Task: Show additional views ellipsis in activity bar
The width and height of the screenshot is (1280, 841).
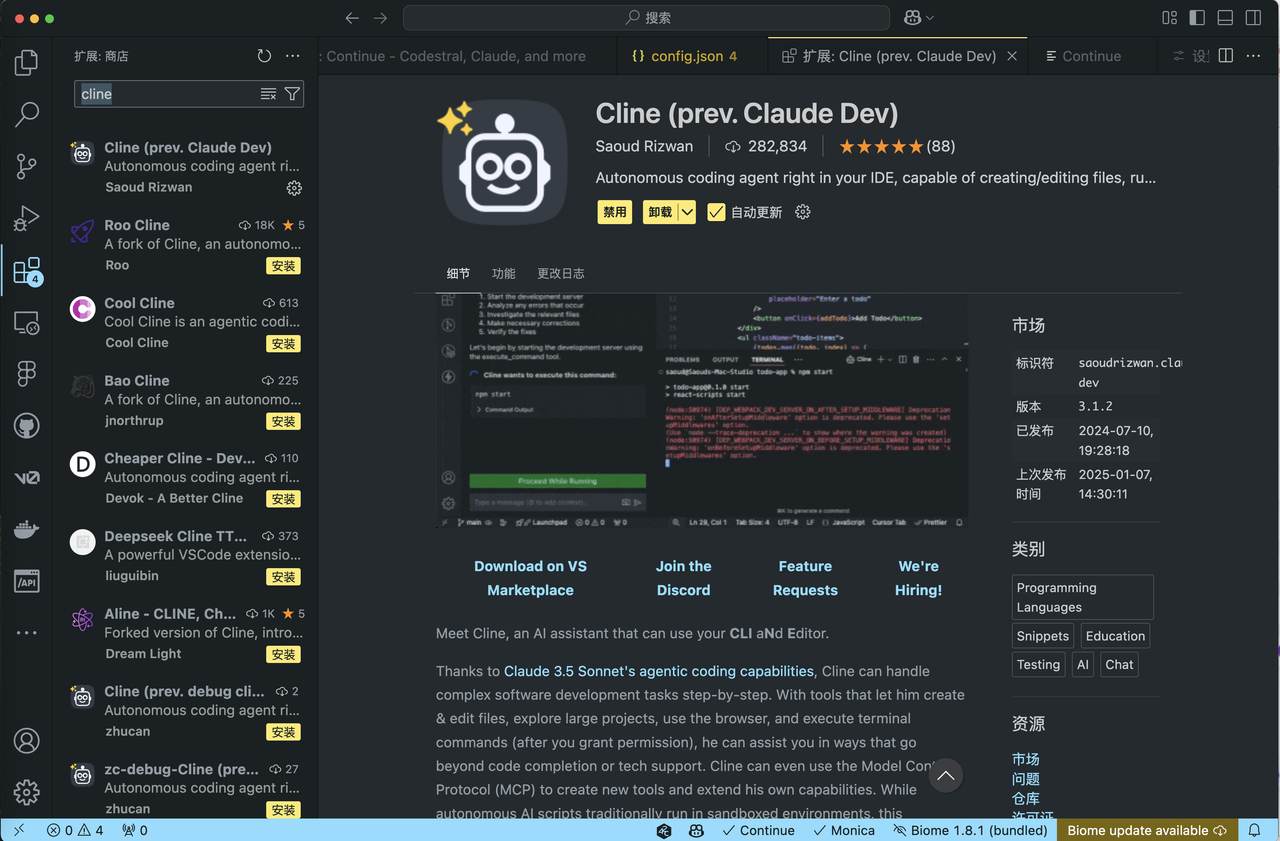Action: (27, 632)
